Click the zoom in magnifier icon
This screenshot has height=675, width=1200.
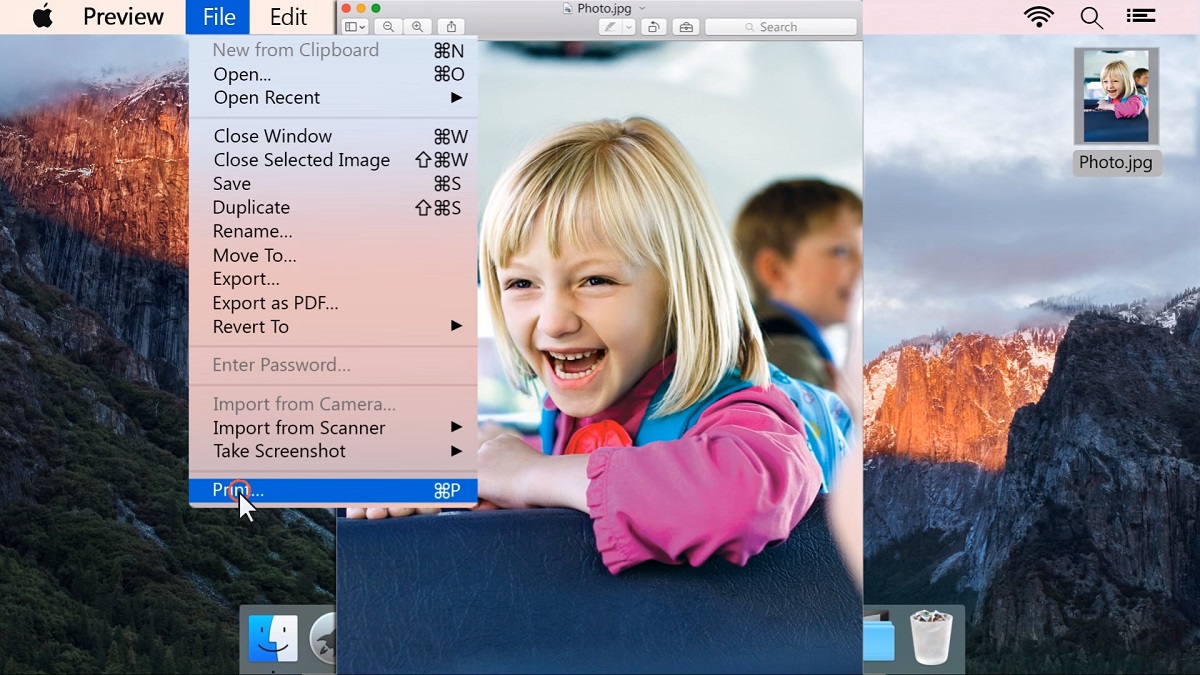pyautogui.click(x=417, y=27)
